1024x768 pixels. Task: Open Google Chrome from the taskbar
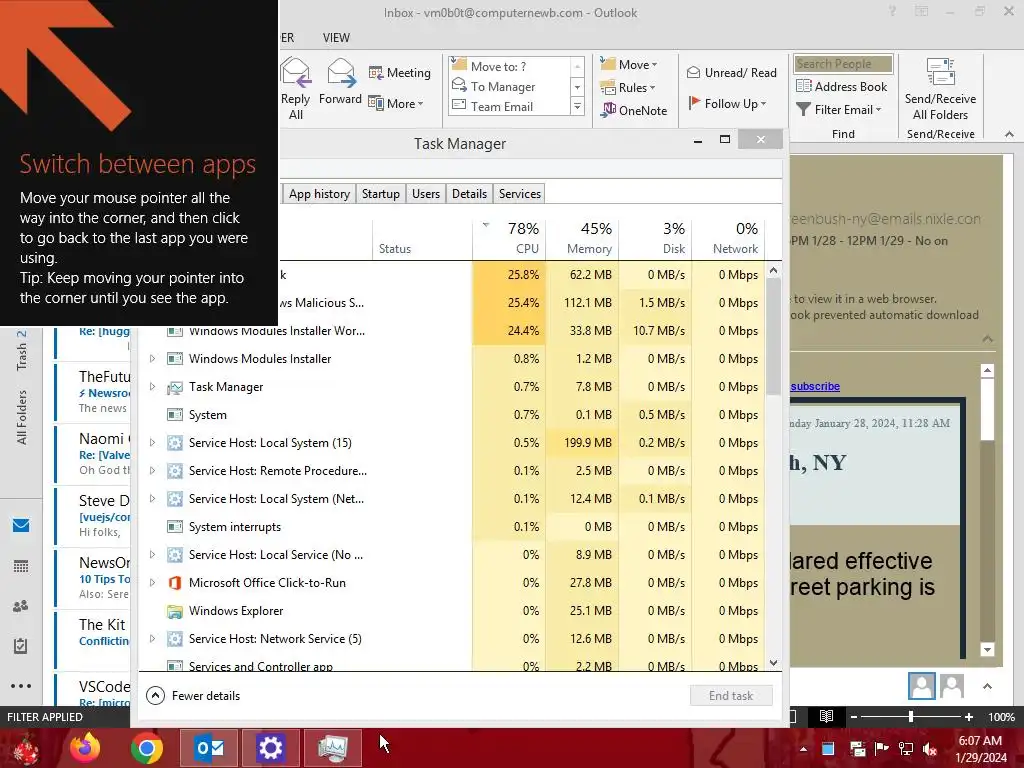point(146,748)
